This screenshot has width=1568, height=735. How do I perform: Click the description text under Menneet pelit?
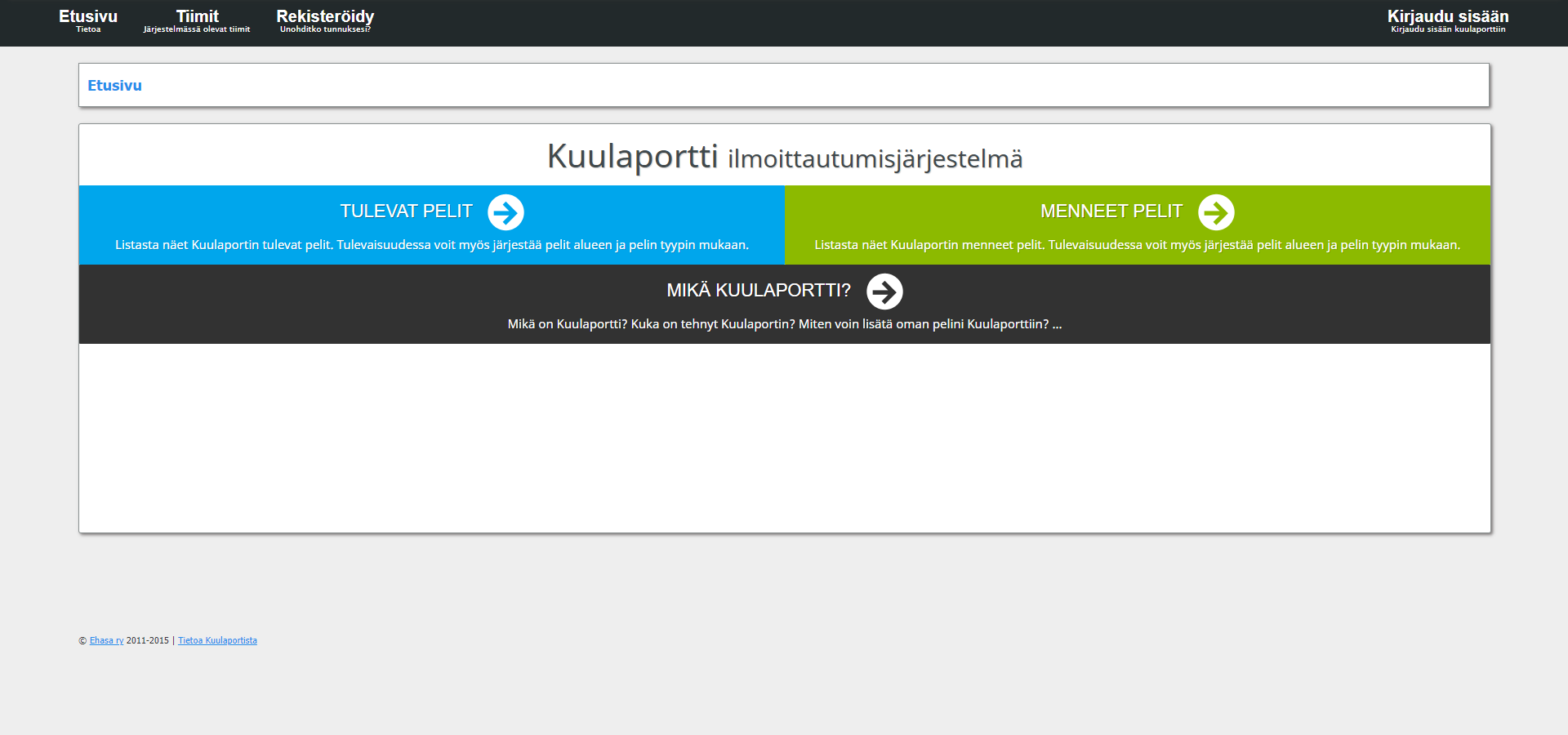pyautogui.click(x=1138, y=245)
